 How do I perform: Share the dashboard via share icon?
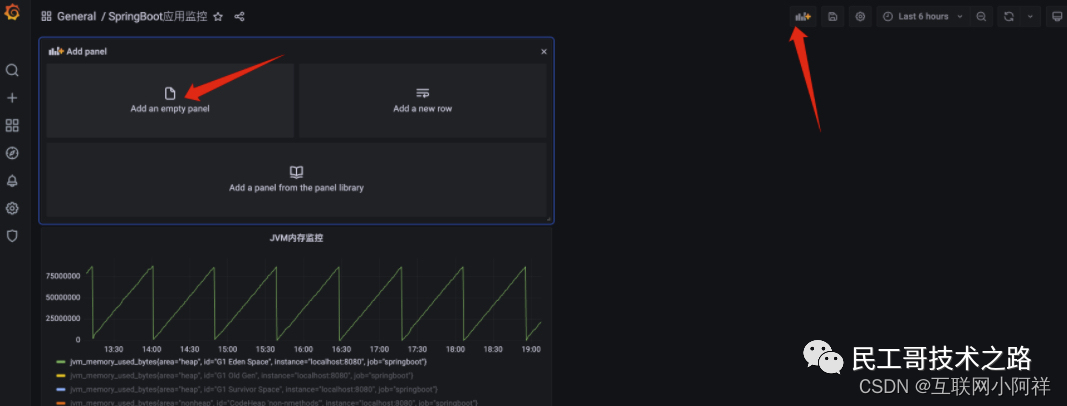pyautogui.click(x=240, y=16)
